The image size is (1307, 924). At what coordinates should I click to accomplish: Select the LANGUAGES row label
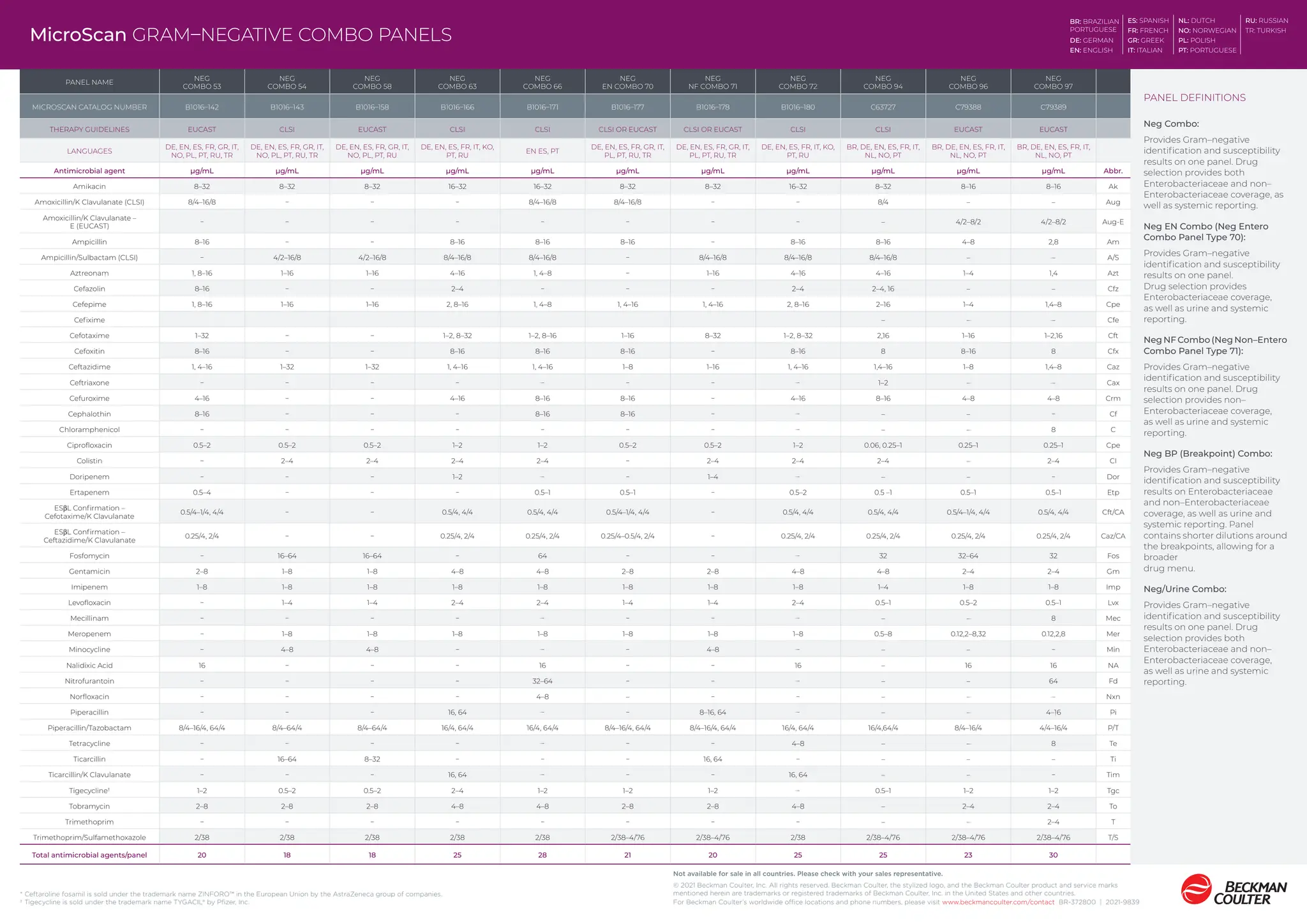(89, 151)
